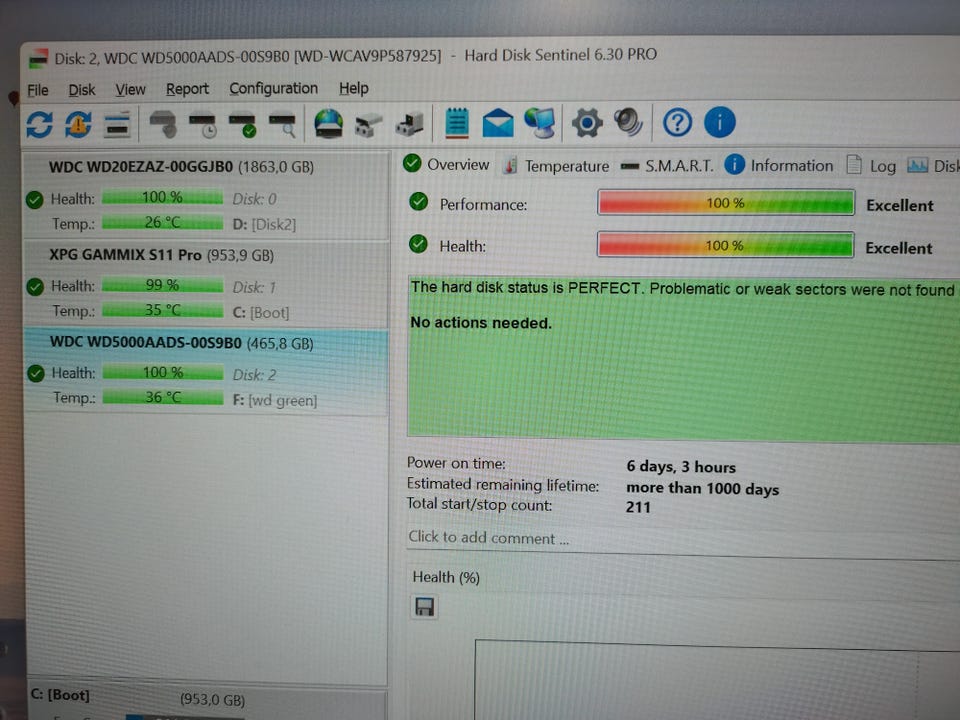The image size is (960, 720).
Task: Click the '6 days, 3 hours' power on value
Action: (x=681, y=467)
